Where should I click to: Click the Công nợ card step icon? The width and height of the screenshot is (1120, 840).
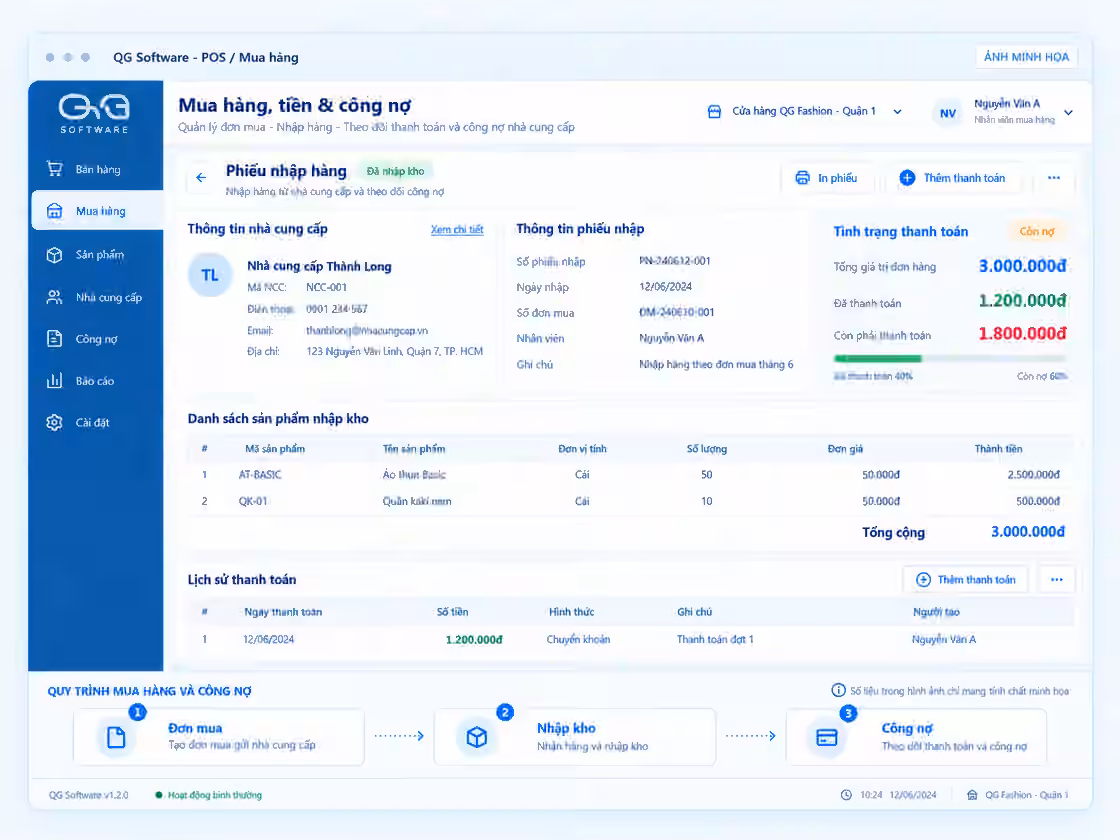826,736
